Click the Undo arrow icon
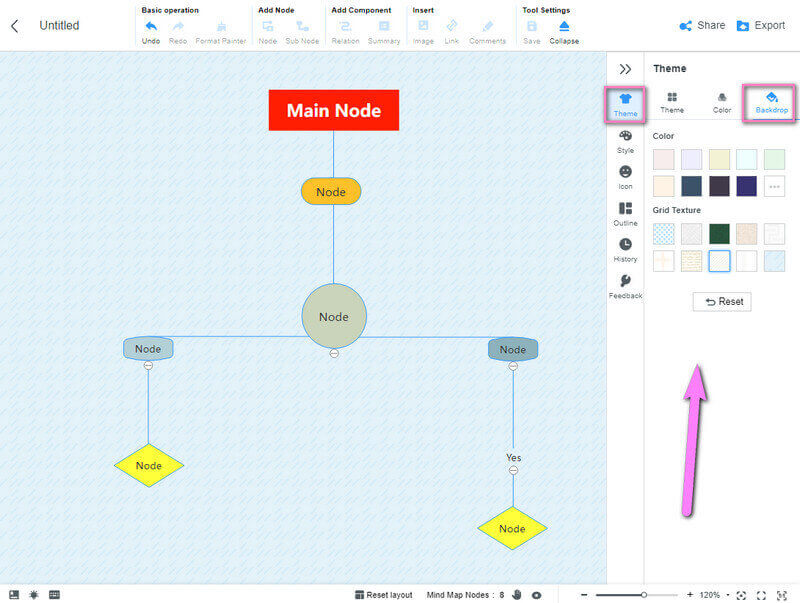 pos(151,26)
